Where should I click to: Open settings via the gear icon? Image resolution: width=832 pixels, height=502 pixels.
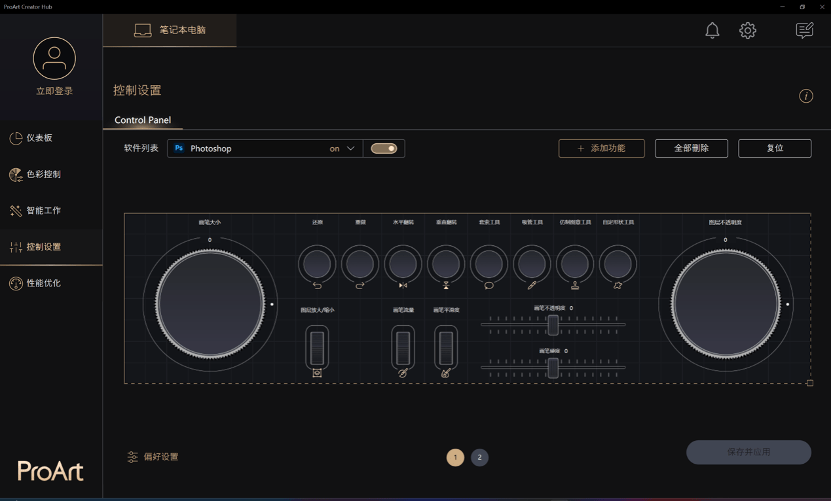coord(748,31)
